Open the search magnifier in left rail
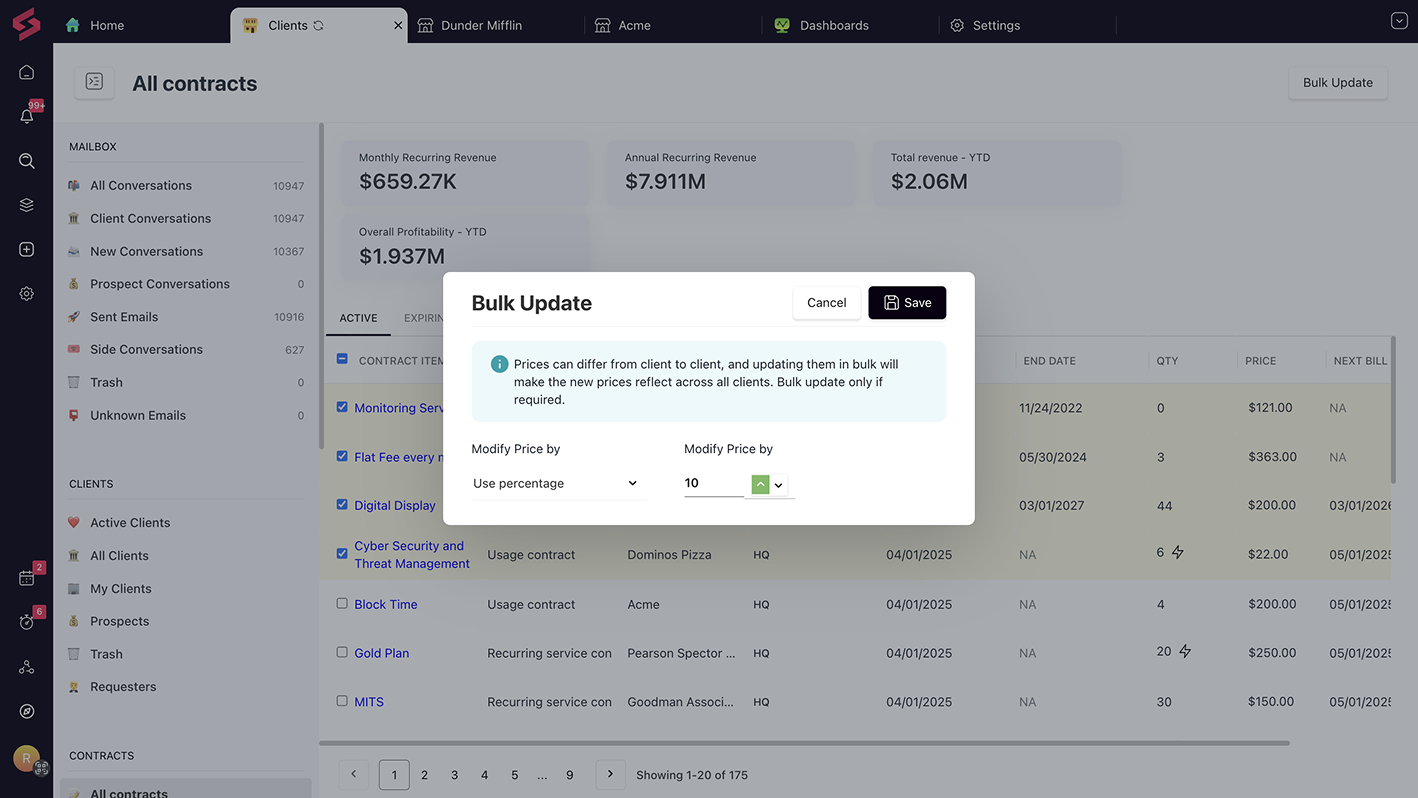The height and width of the screenshot is (798, 1418). pyautogui.click(x=27, y=161)
